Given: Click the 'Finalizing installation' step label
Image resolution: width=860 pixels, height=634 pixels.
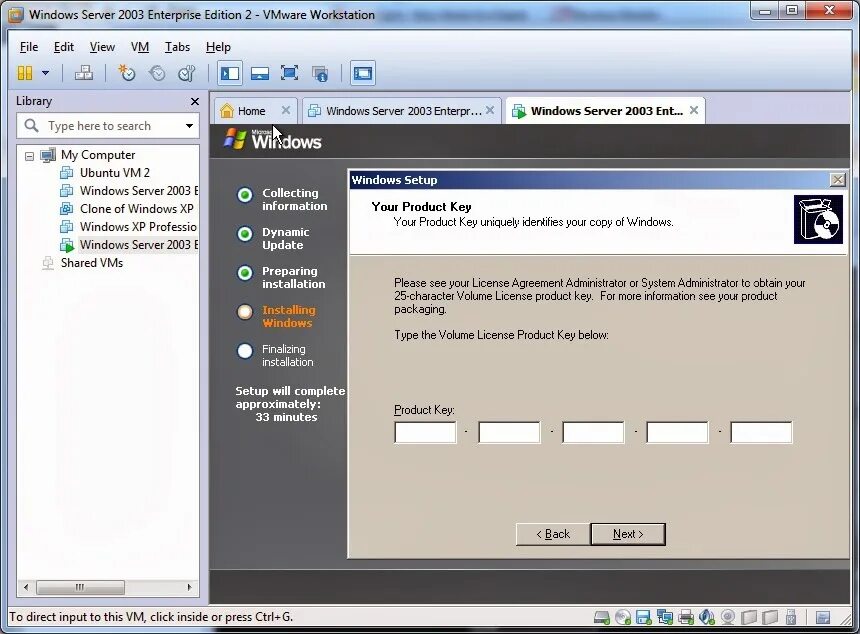Looking at the screenshot, I should coord(287,355).
